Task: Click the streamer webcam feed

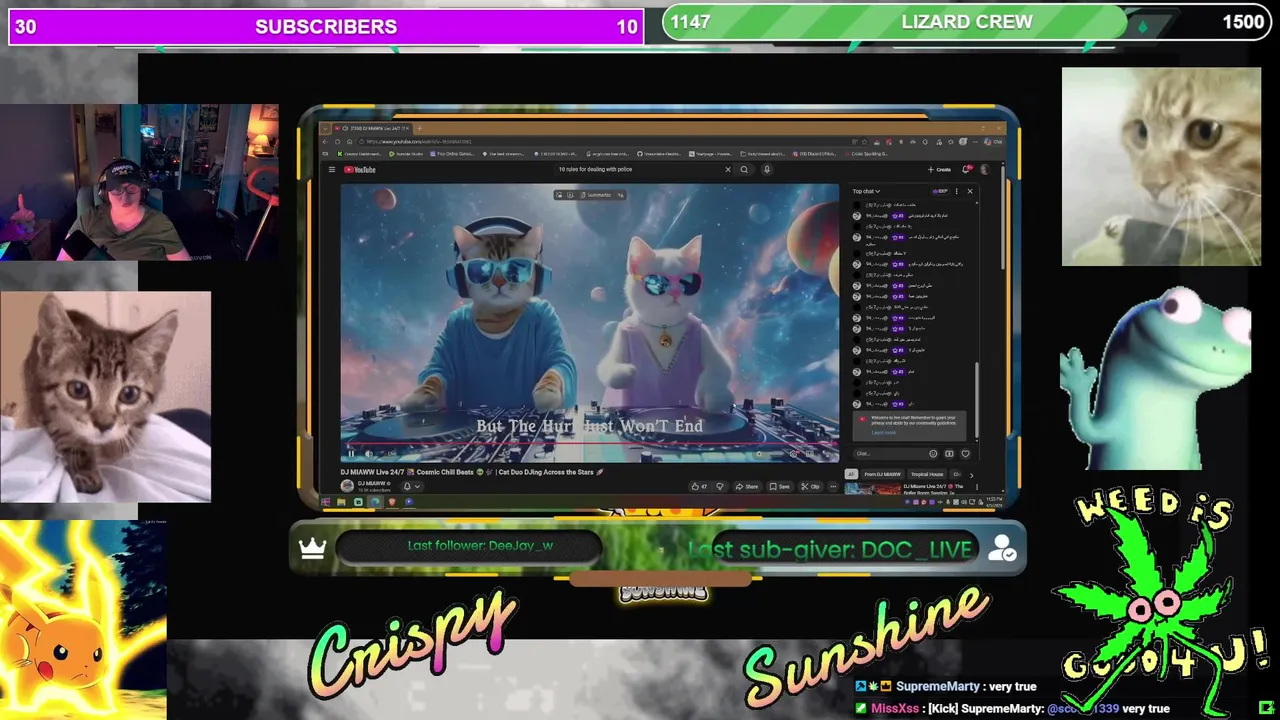Action: 139,182
